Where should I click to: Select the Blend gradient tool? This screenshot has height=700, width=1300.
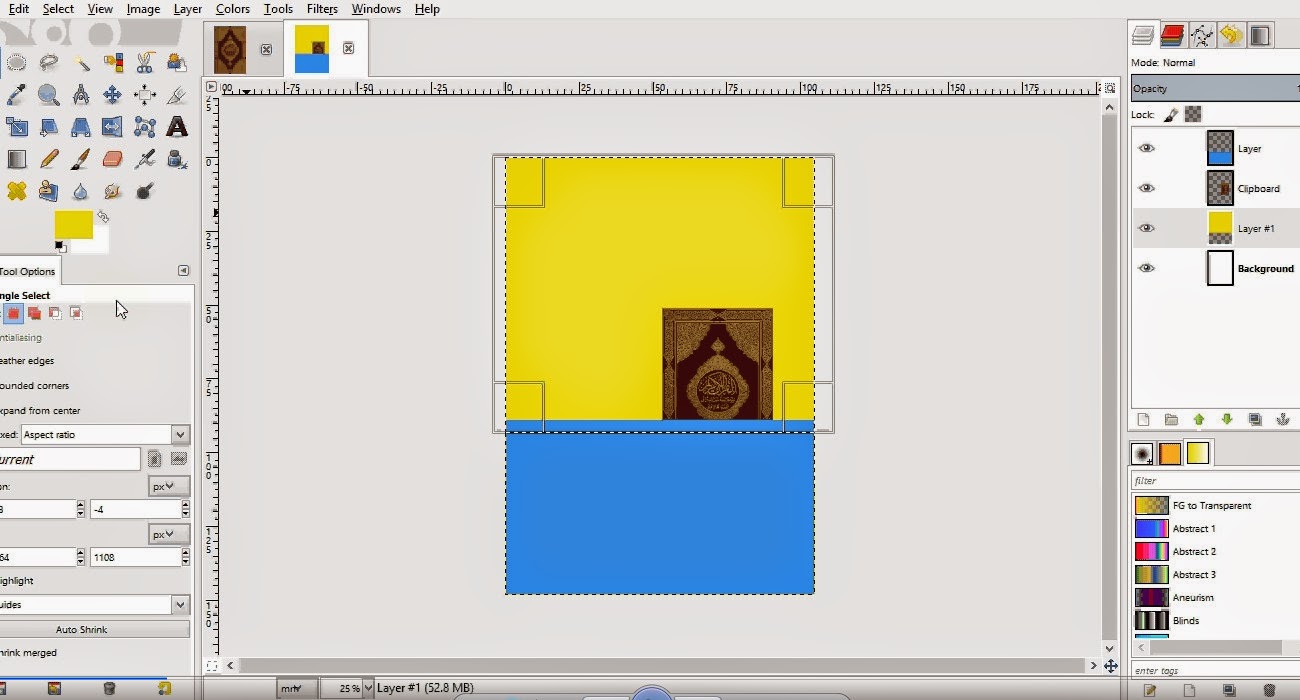[x=17, y=159]
